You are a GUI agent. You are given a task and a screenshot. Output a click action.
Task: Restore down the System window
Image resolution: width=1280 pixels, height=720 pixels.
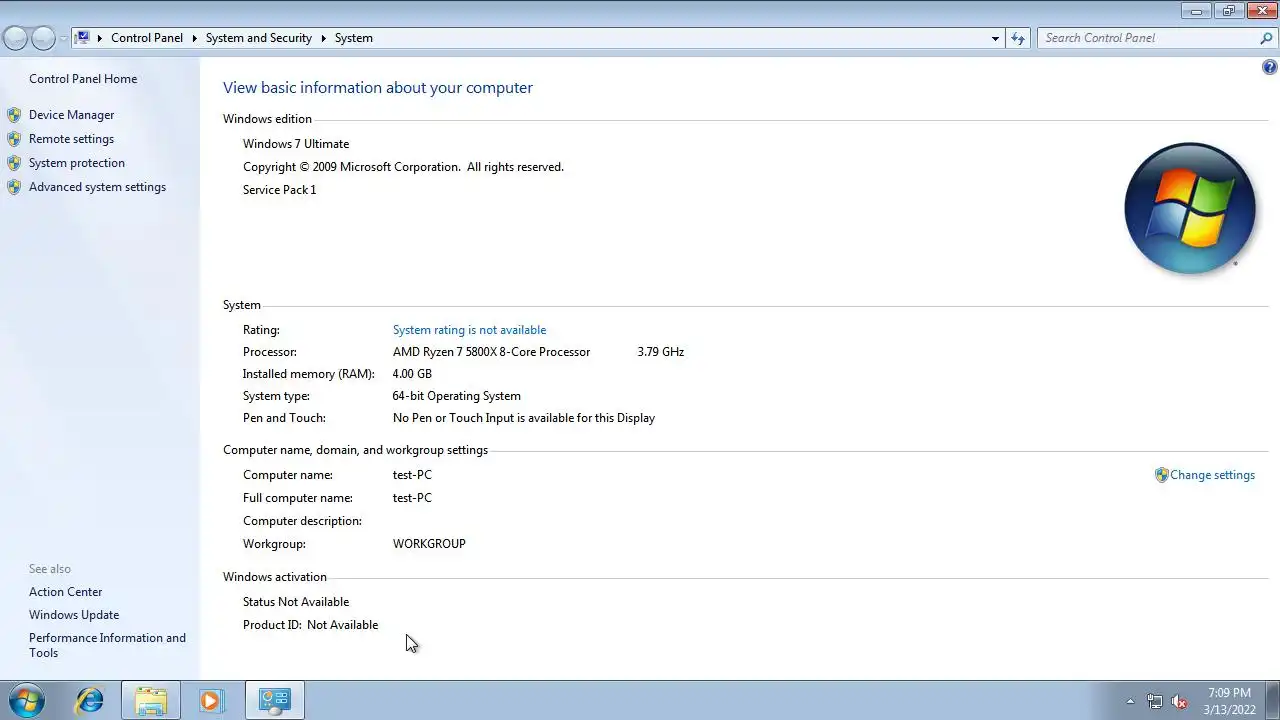(1227, 11)
